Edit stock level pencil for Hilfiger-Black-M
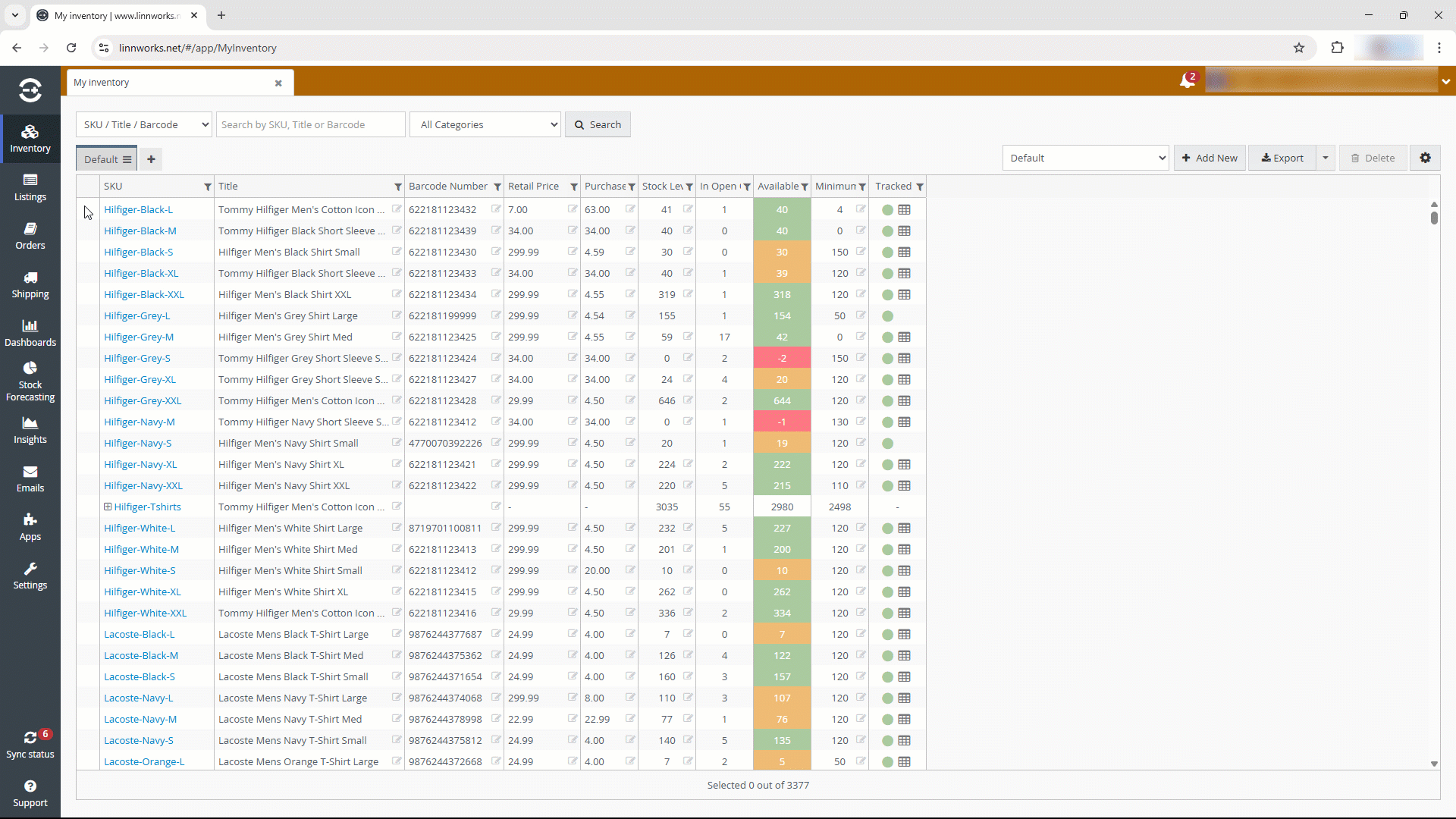 click(x=688, y=231)
